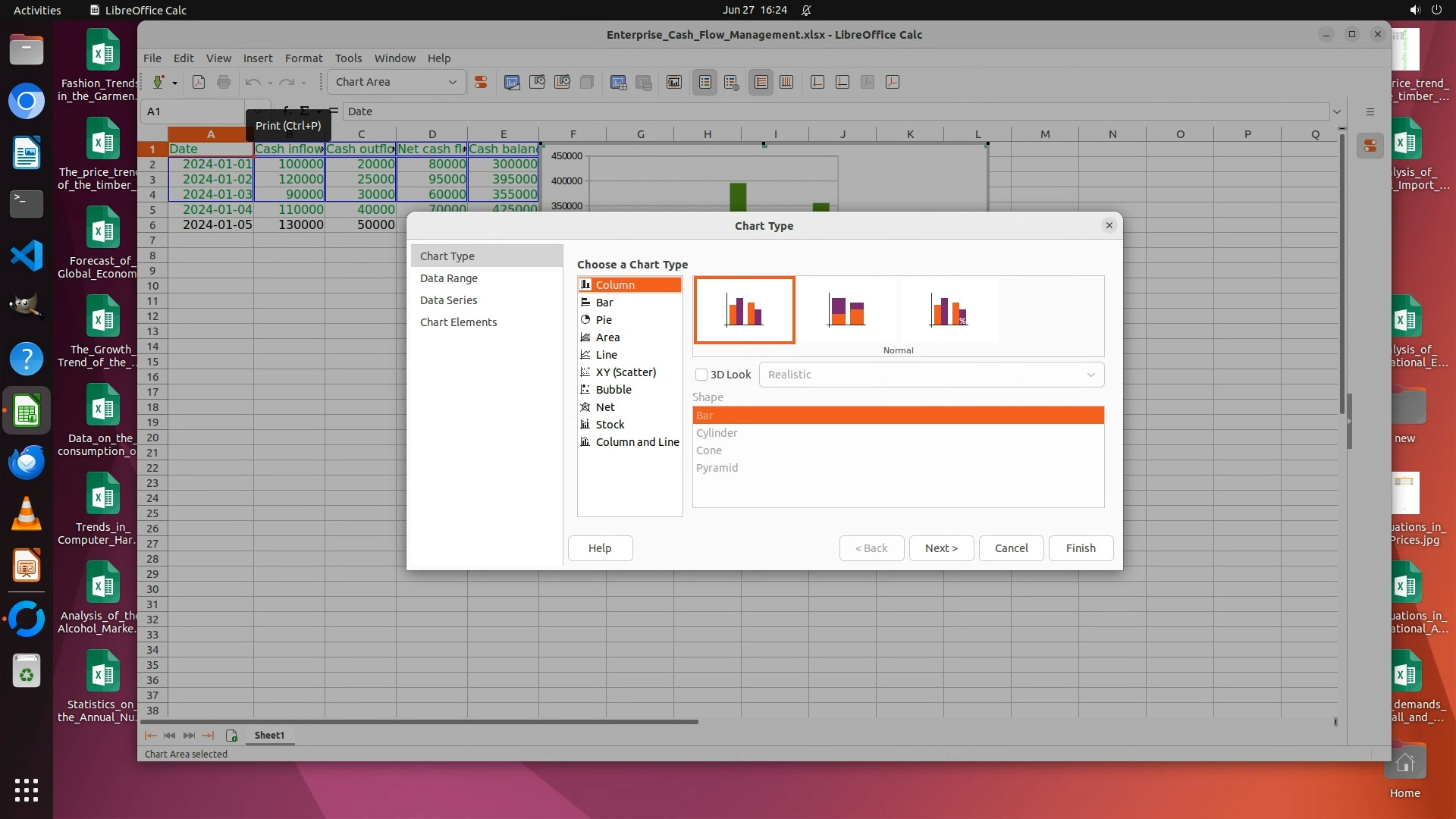This screenshot has height=819, width=1456.
Task: Enable the 3D Look checkbox
Action: (701, 375)
